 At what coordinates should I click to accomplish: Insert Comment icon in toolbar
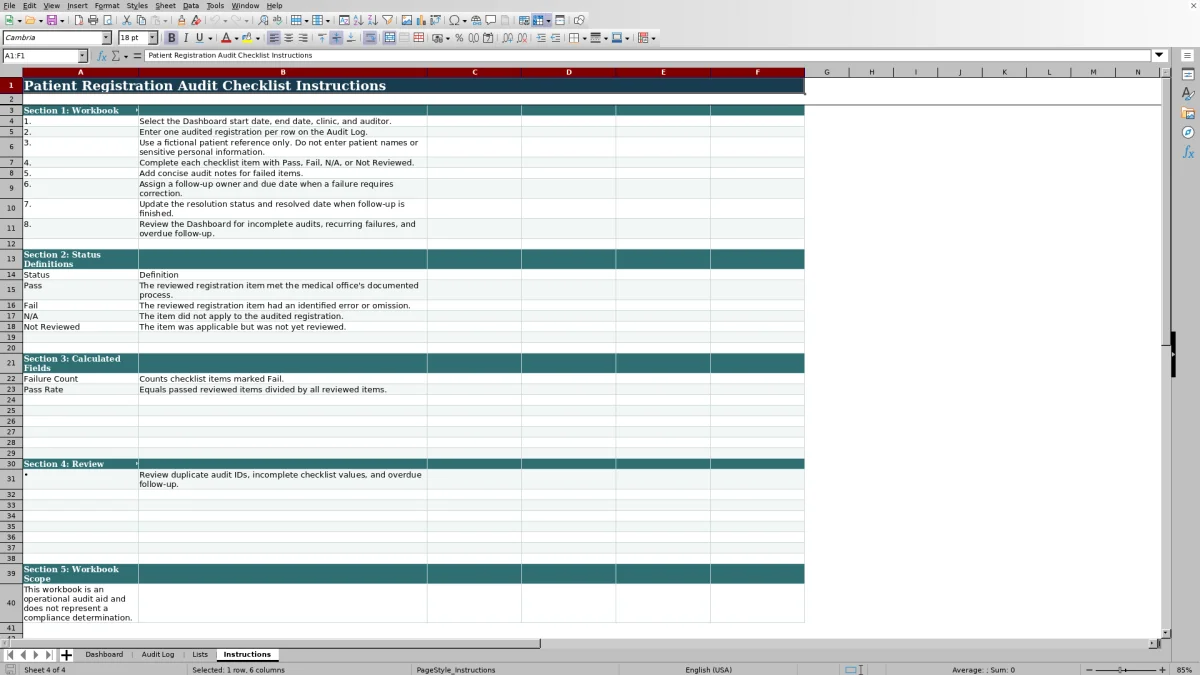490,20
